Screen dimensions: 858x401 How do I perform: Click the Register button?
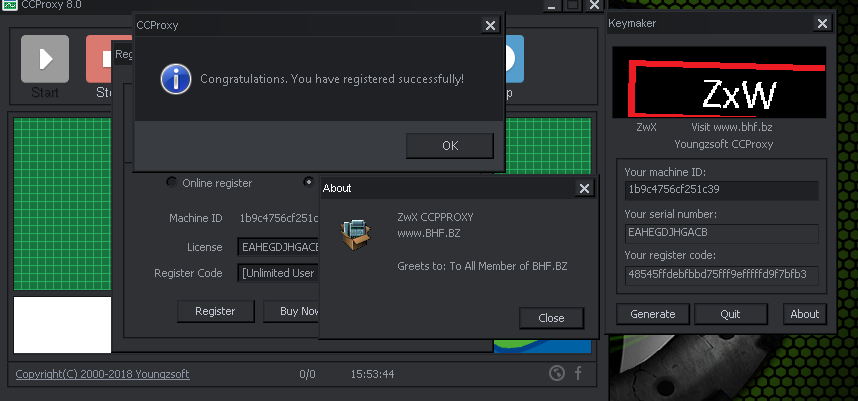coord(216,311)
